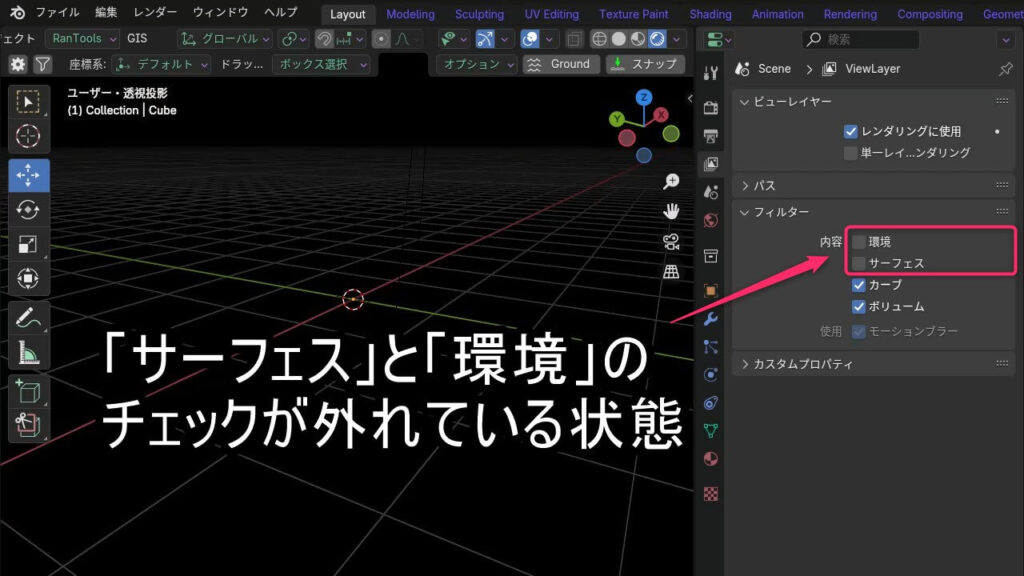Click the Blender logo menu icon
Screen dimensions: 1024x576
point(18,12)
